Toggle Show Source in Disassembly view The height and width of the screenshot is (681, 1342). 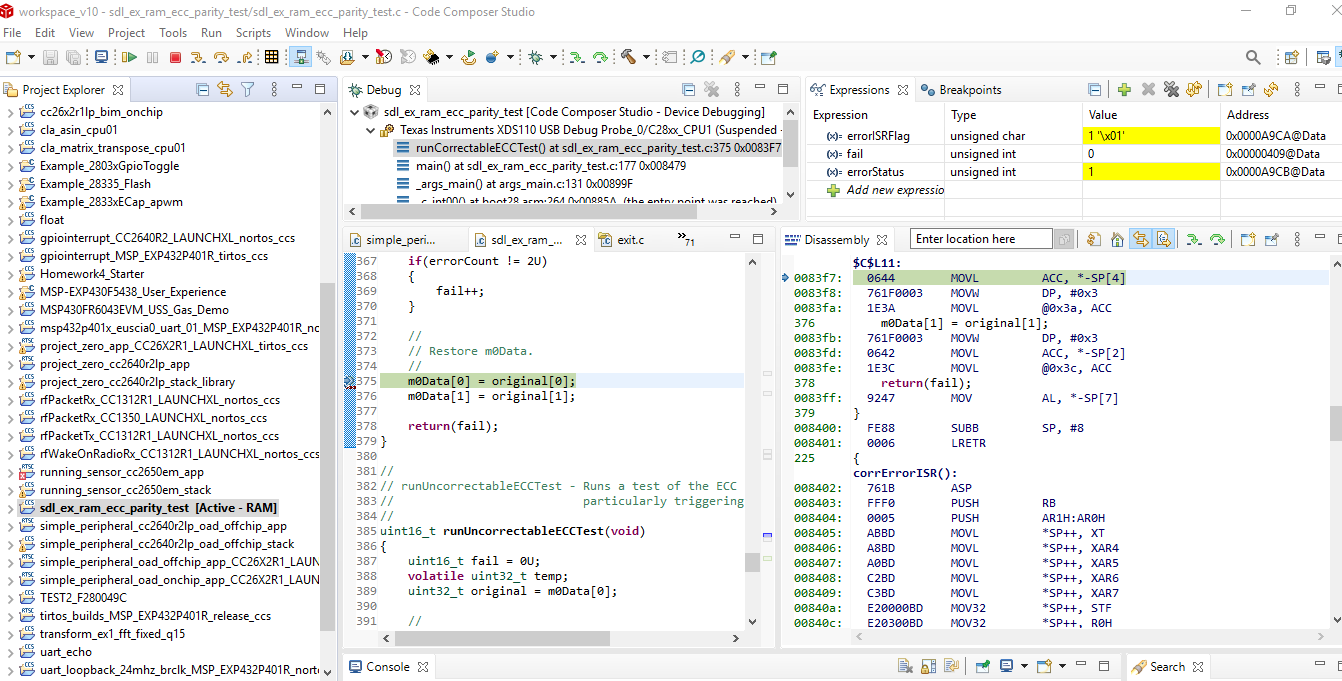point(1163,240)
